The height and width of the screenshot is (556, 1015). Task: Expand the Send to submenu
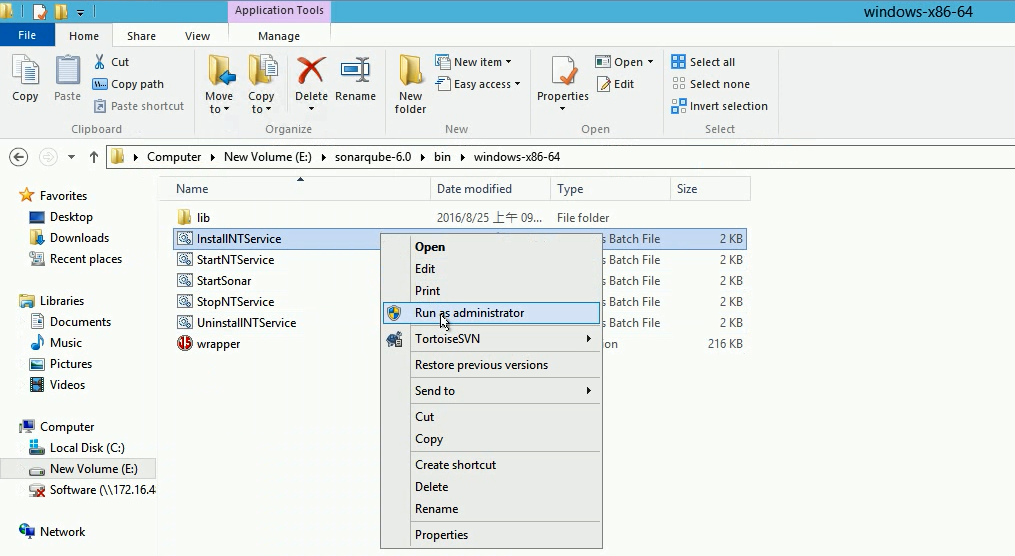tap(491, 390)
